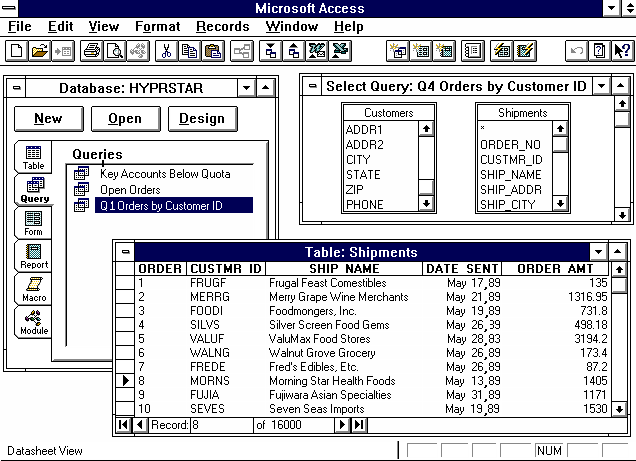Screen dimensions: 636x461
Task: Go to last record in Shipments table
Action: point(359,425)
